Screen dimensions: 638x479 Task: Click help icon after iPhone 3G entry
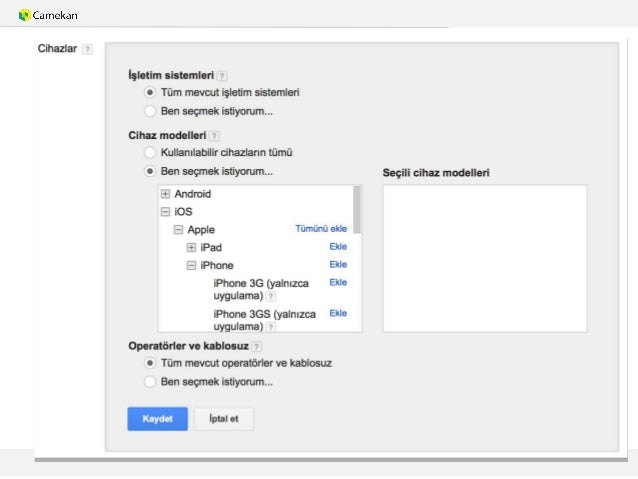271,296
